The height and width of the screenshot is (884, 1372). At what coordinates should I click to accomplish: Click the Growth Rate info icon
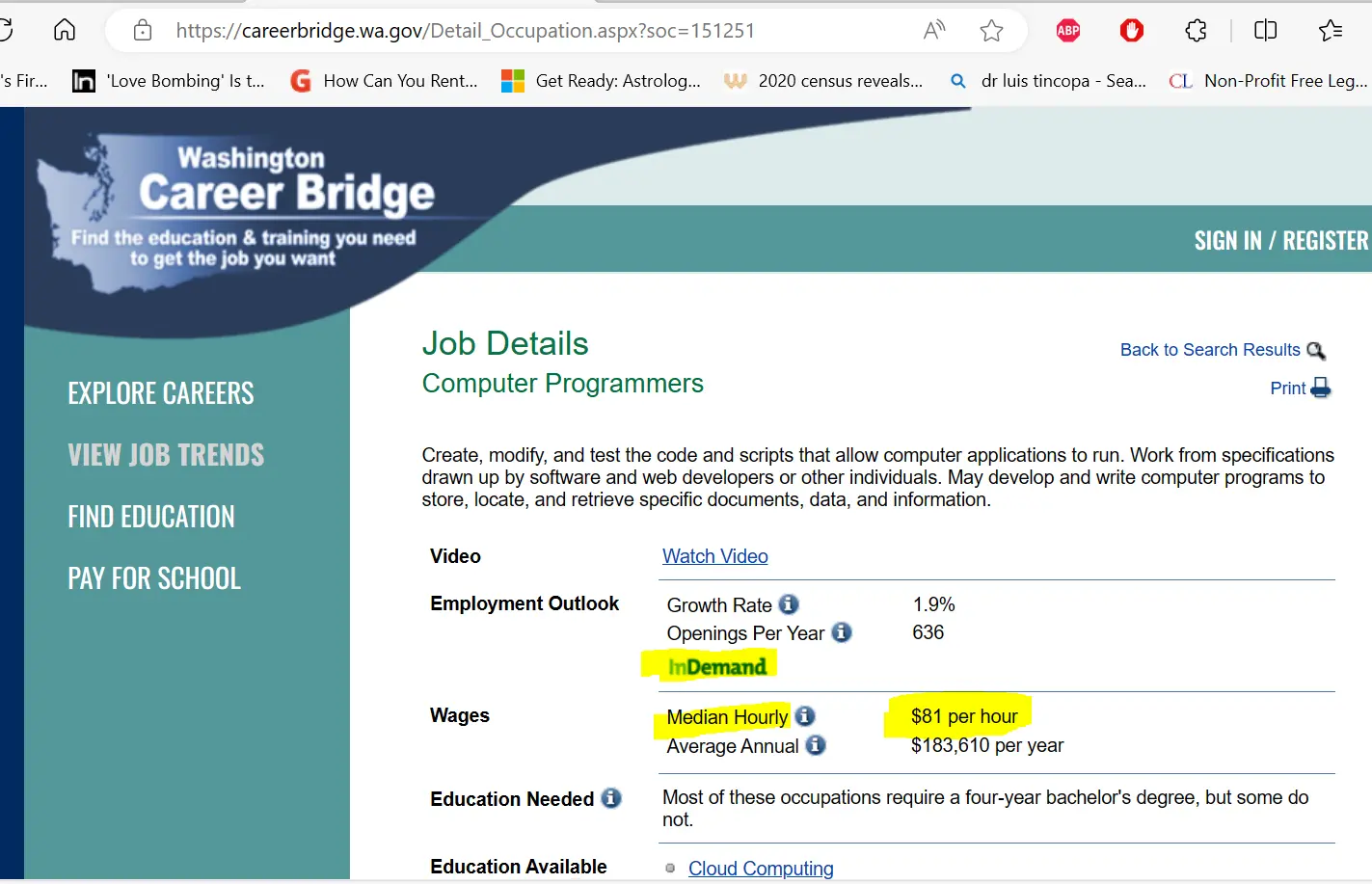[x=789, y=604]
